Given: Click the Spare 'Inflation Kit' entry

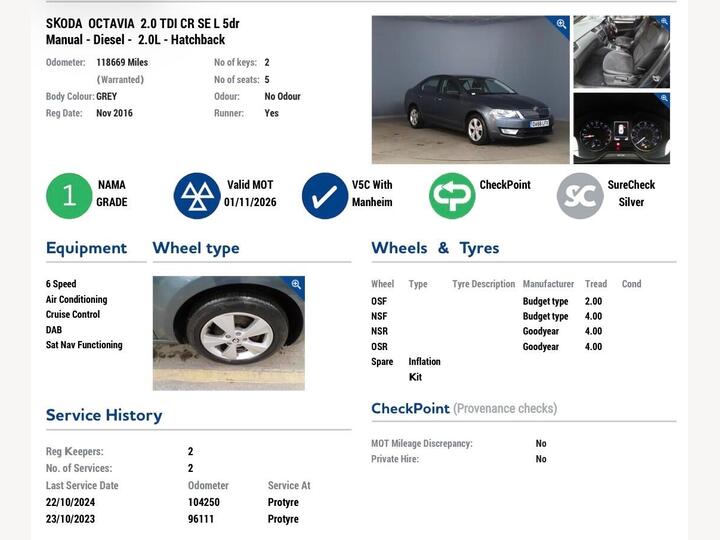Looking at the screenshot, I should pyautogui.click(x=424, y=369).
